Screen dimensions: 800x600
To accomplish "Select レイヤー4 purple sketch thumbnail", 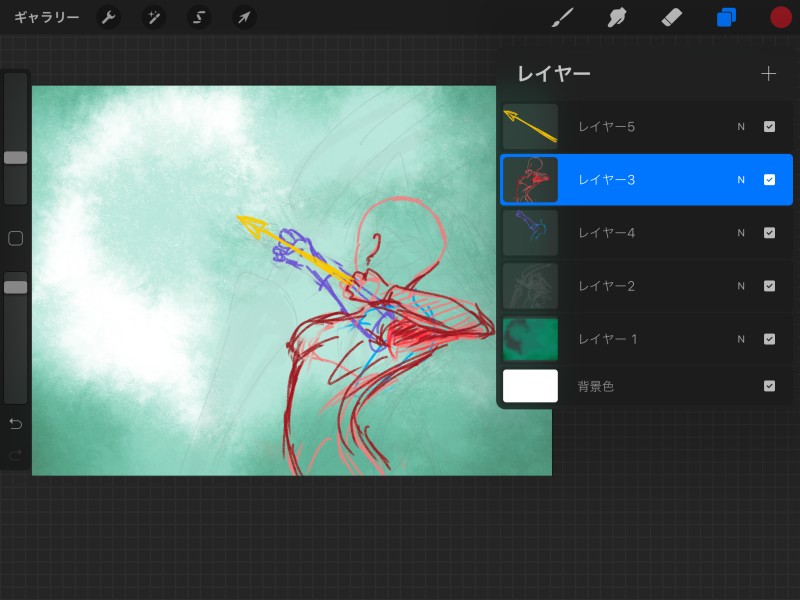I will pos(530,233).
